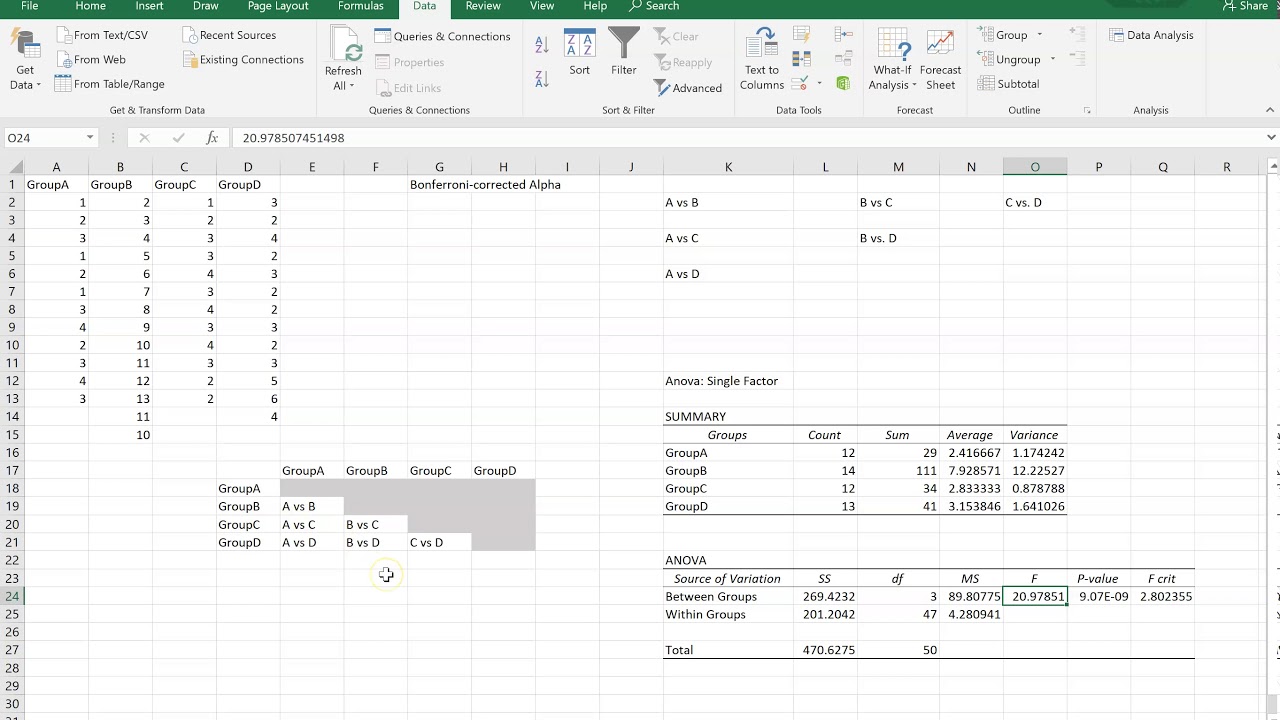Screen dimensions: 1280x720
Task: Click the Flash Fill icon
Action: point(801,36)
